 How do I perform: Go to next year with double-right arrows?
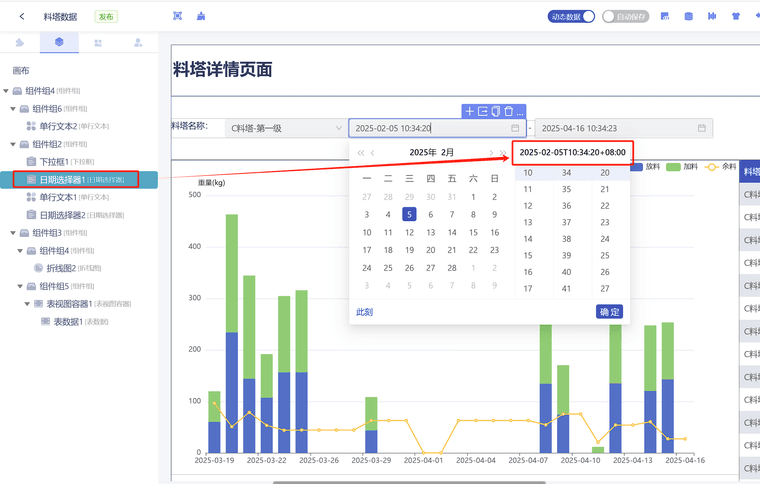pos(503,153)
